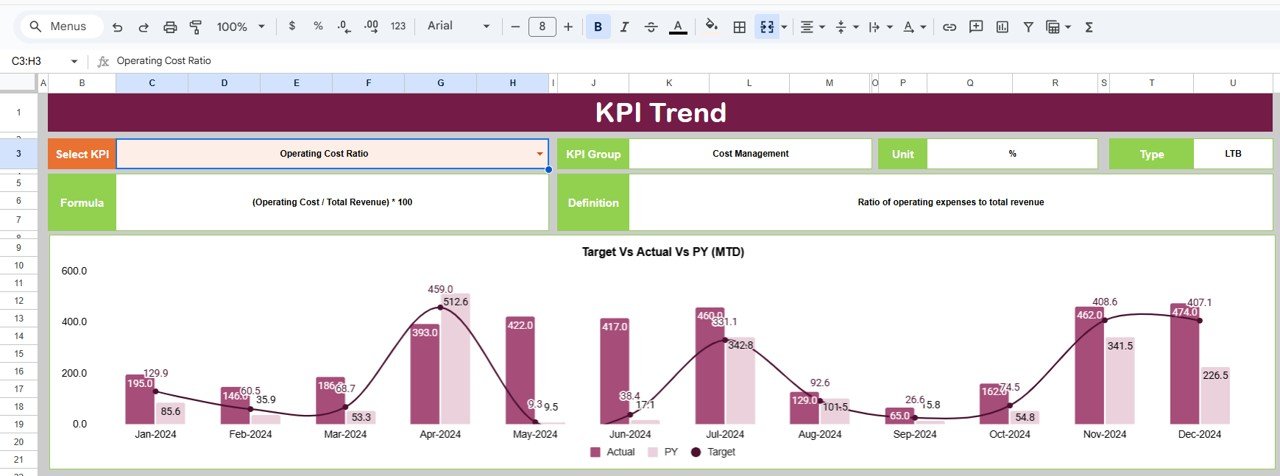This screenshot has height=476, width=1280.
Task: Expand the 100% zoom dropdown
Action: 241,27
